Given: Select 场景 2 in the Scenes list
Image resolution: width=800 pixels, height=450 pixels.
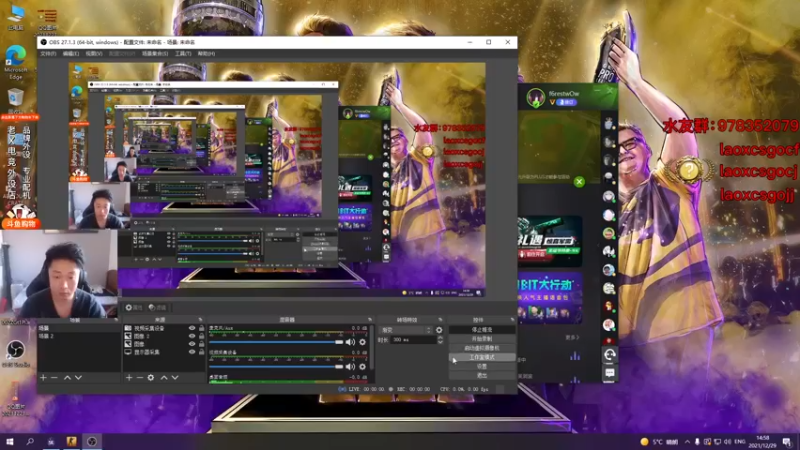Looking at the screenshot, I should [x=79, y=336].
